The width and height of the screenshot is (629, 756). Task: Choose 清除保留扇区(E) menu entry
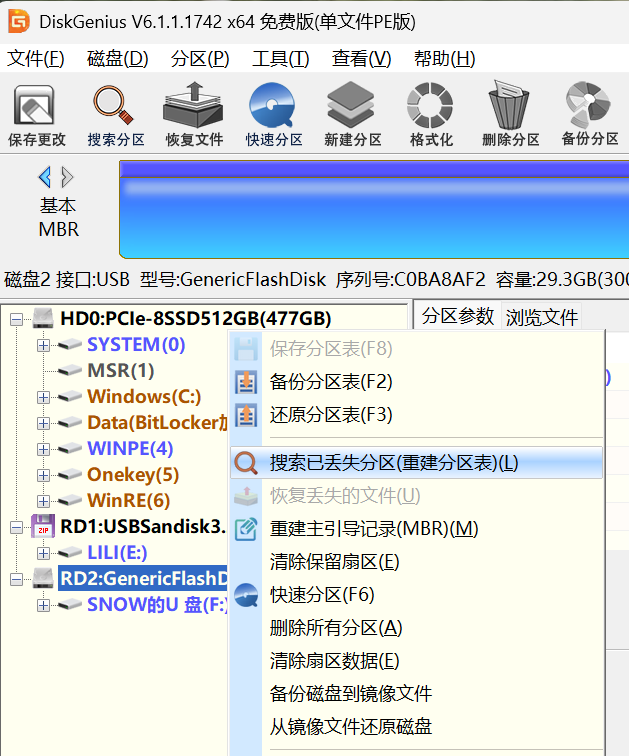[x=416, y=562]
